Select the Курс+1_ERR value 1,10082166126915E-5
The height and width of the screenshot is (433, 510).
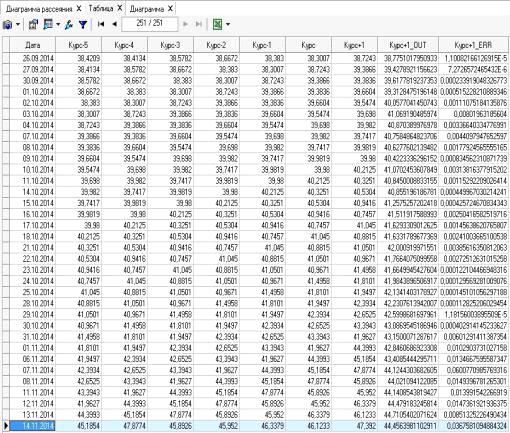tap(473, 58)
